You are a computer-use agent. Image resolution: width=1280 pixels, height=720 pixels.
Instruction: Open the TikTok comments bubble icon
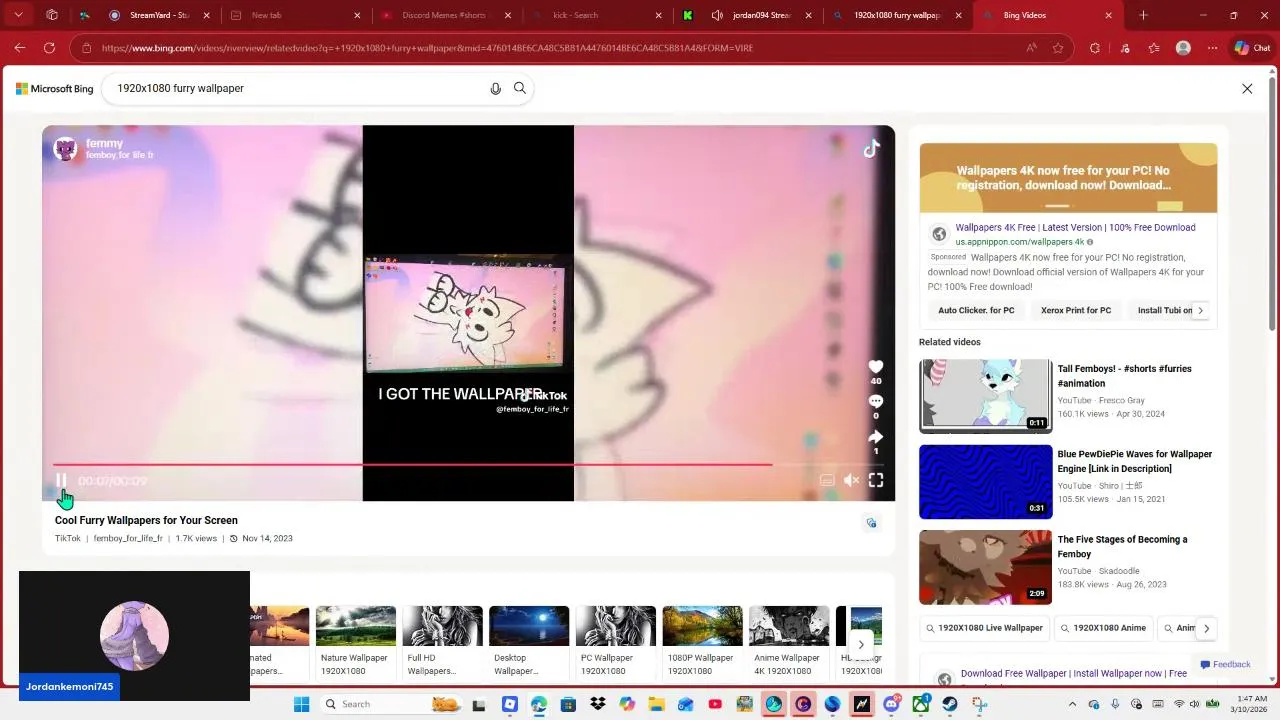pyautogui.click(x=876, y=401)
